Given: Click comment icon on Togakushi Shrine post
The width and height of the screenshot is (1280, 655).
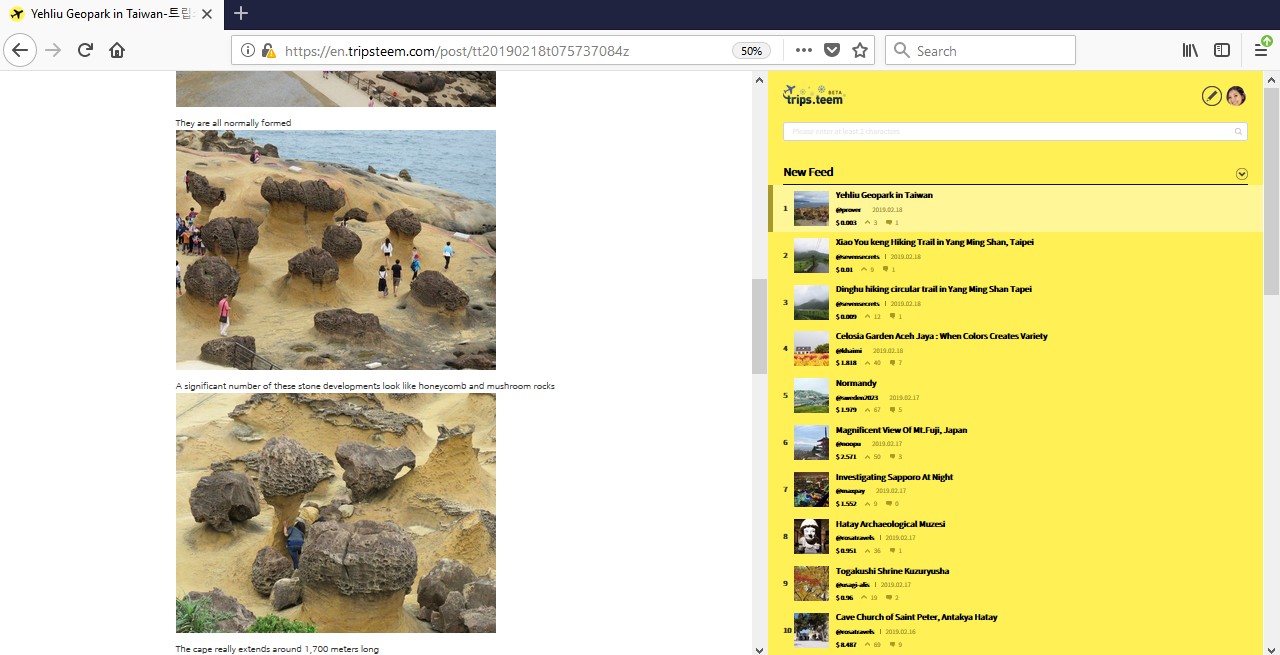Looking at the screenshot, I should tap(890, 598).
